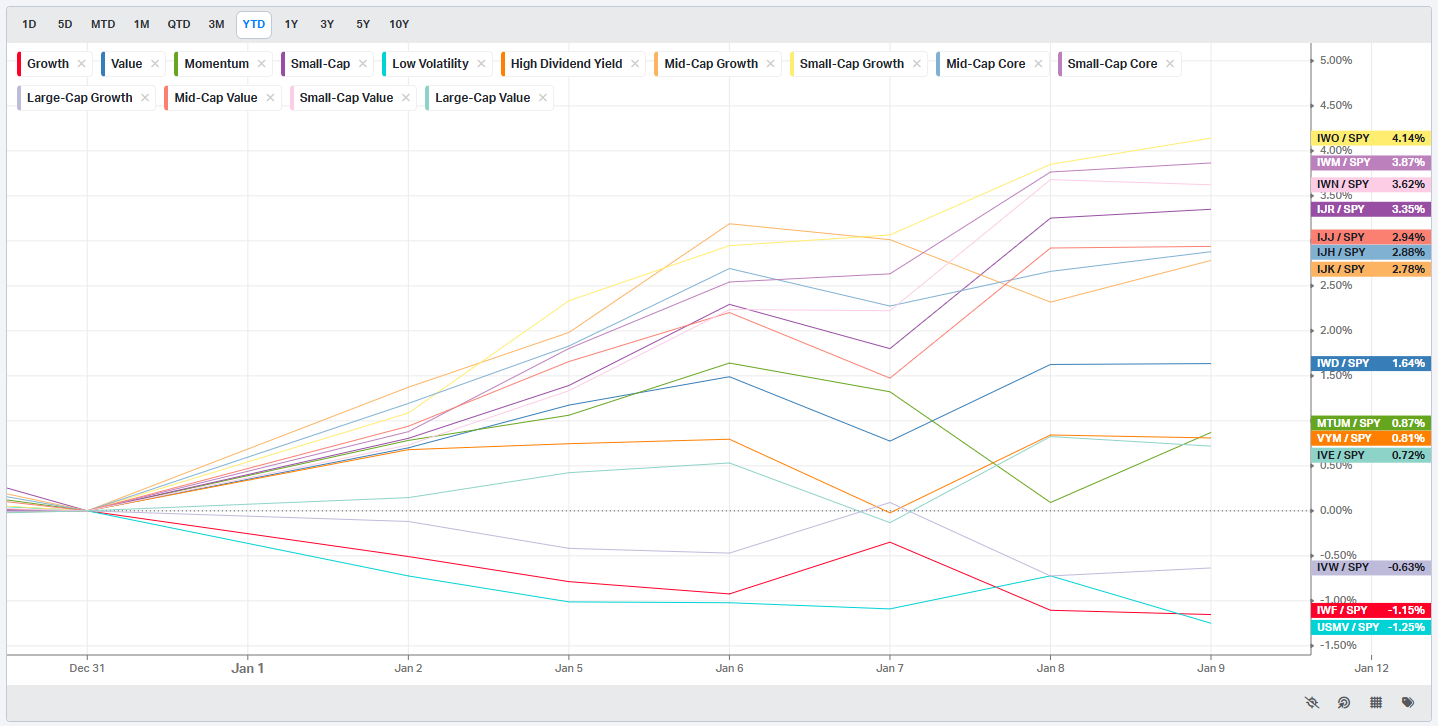Click the target tracking icon below chart
1438x726 pixels.
1344,702
